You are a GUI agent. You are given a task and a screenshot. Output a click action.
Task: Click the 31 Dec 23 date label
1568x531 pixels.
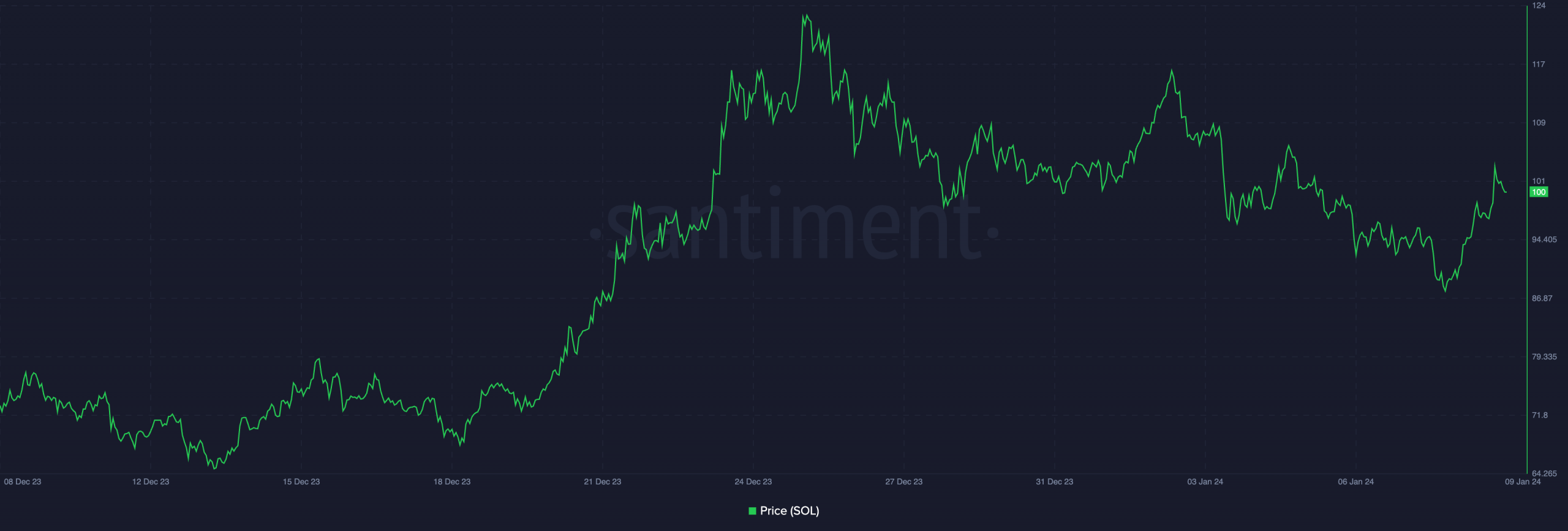(1055, 482)
